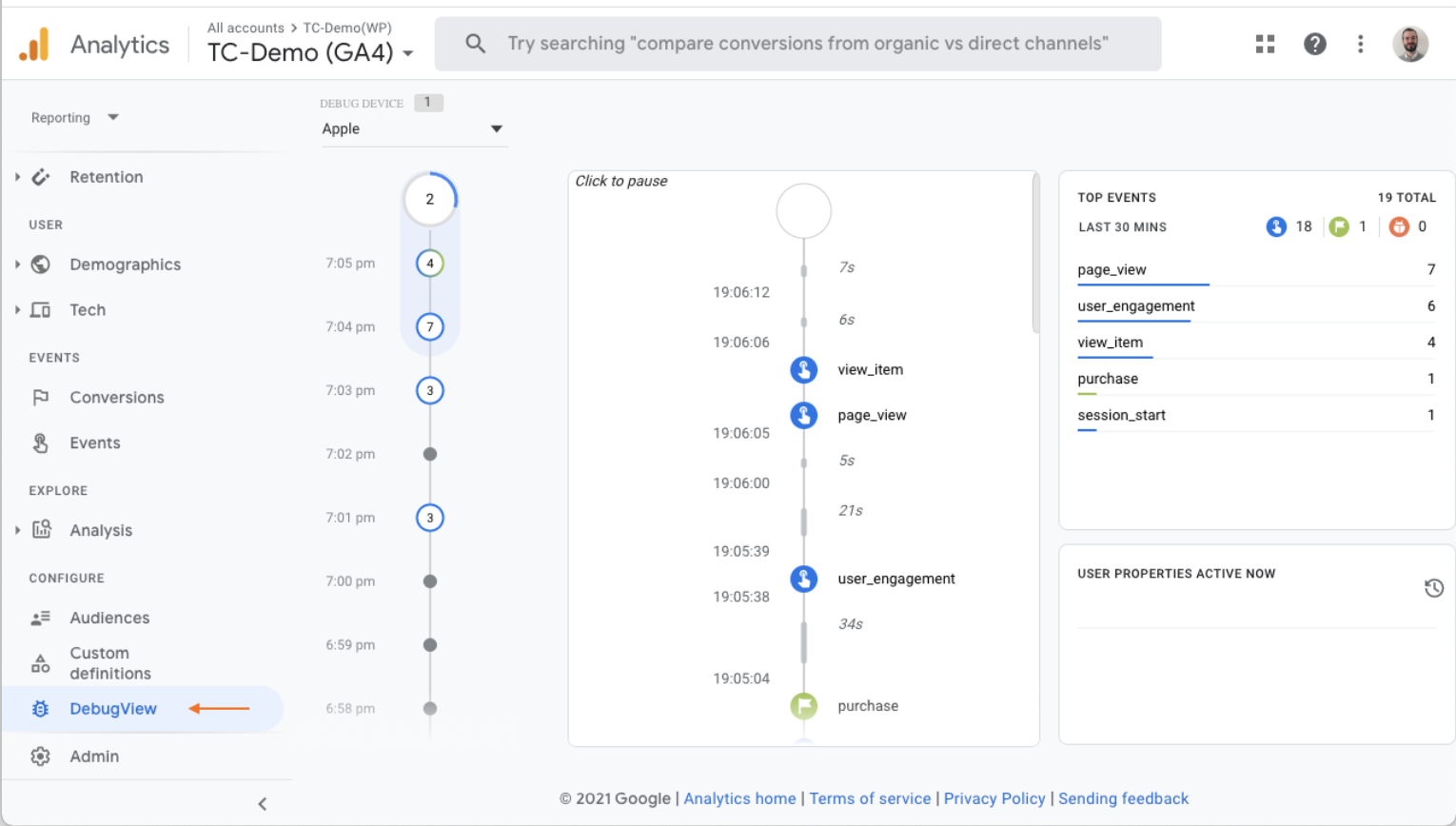Viewport: 1456px width, 826px height.
Task: Click the blue events count icon
Action: (x=1276, y=226)
